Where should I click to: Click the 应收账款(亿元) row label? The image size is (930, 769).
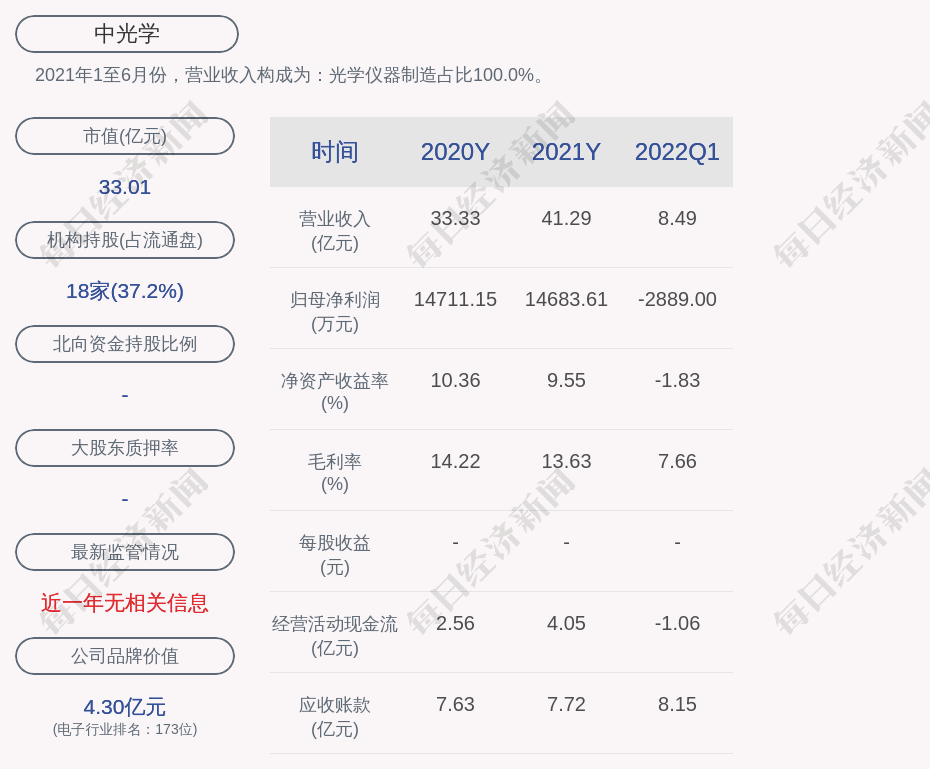click(335, 716)
